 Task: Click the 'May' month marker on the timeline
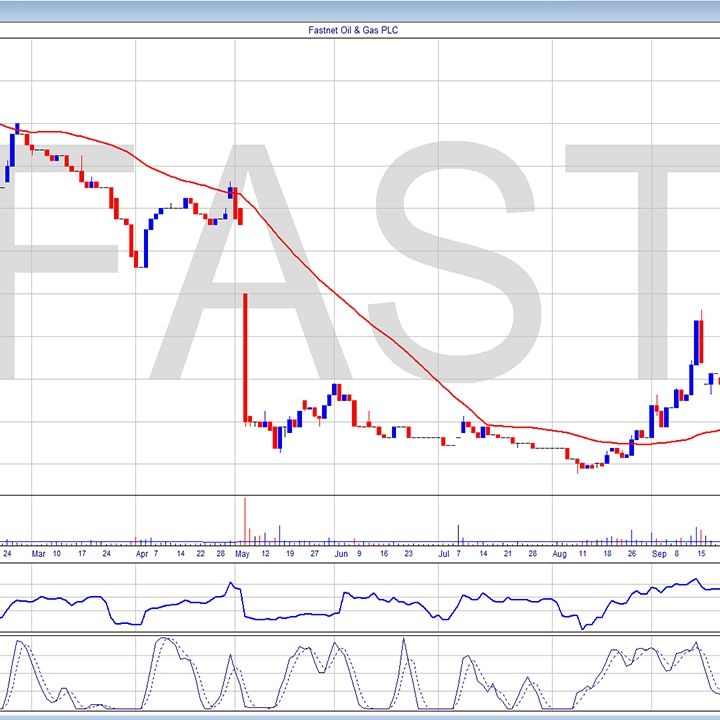click(x=243, y=552)
